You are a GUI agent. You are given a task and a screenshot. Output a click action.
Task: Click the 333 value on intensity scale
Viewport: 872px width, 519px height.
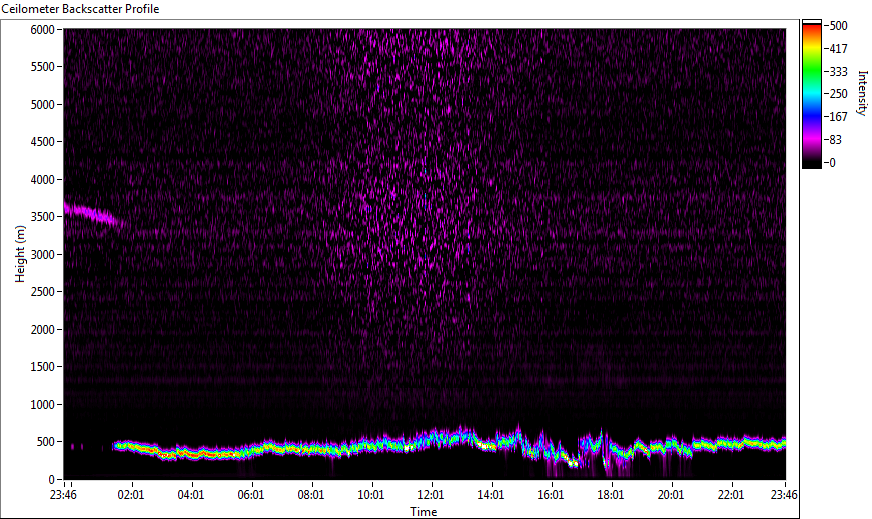(x=838, y=71)
